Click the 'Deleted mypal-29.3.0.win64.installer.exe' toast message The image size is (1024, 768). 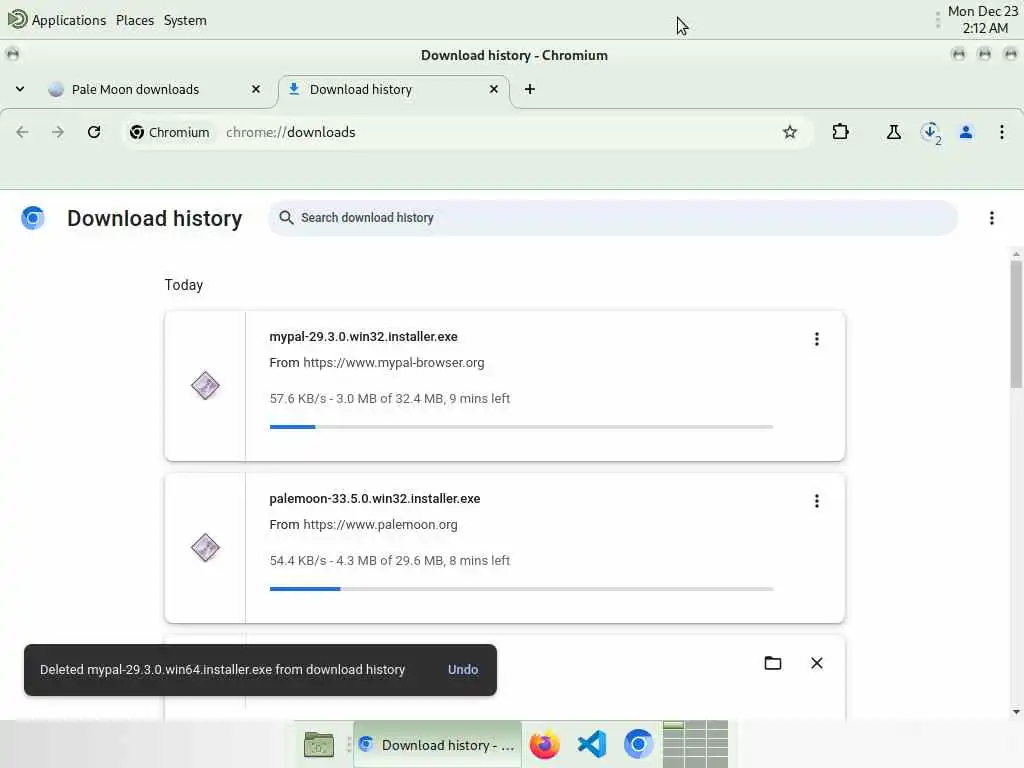[222, 670]
